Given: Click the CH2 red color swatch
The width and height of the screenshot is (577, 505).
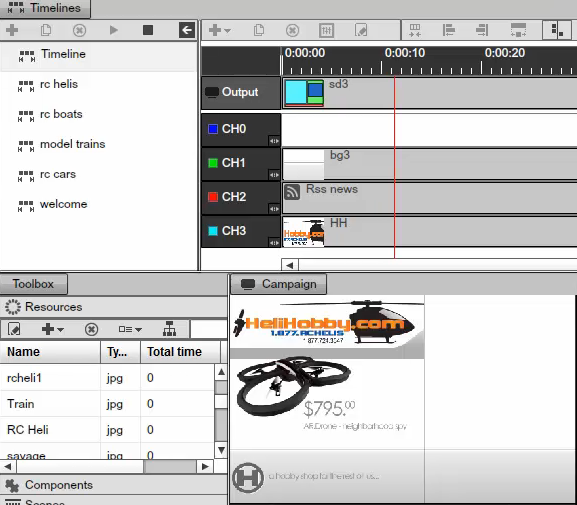Looking at the screenshot, I should [x=213, y=197].
